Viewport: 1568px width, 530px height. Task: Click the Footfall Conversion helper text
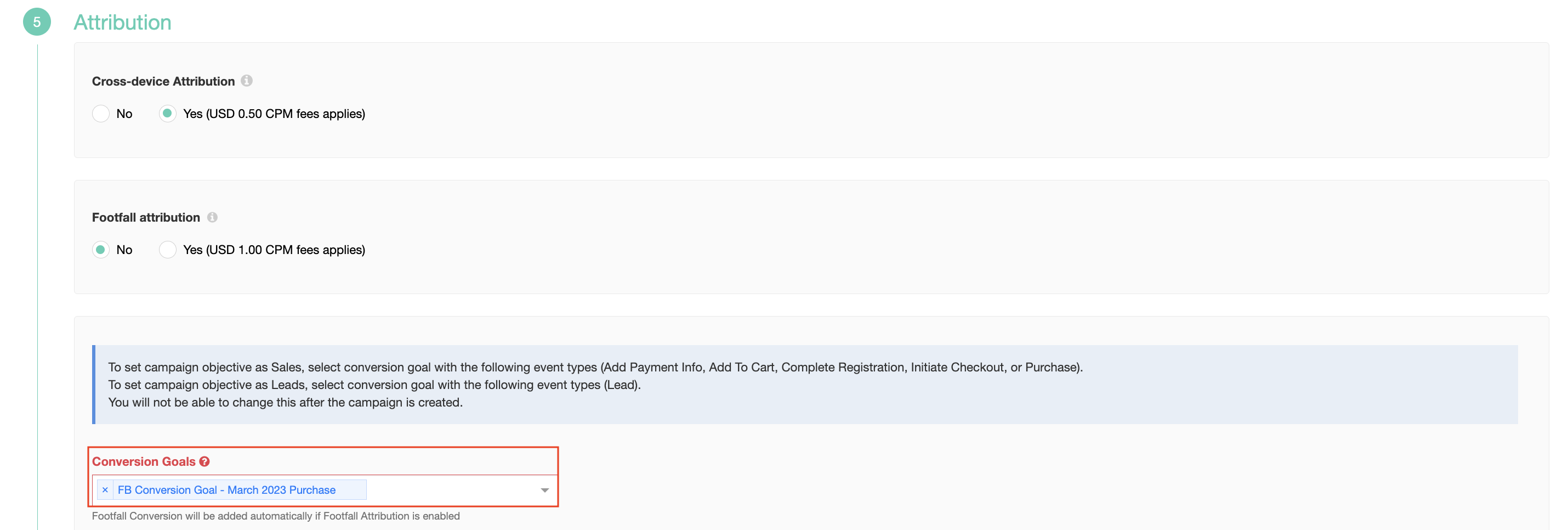pyautogui.click(x=276, y=516)
